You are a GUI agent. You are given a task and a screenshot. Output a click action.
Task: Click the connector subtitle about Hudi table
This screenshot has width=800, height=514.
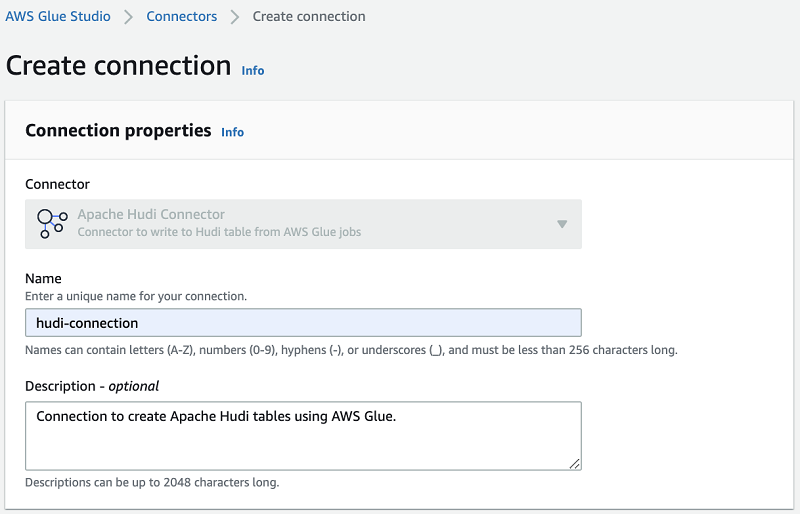[219, 232]
